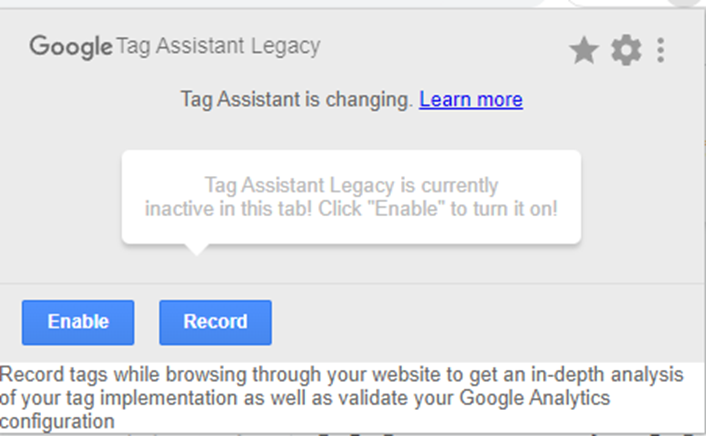Click the Tag Assistant Legacy title
Image resolution: width=706 pixels, height=436 pixels.
point(218,46)
